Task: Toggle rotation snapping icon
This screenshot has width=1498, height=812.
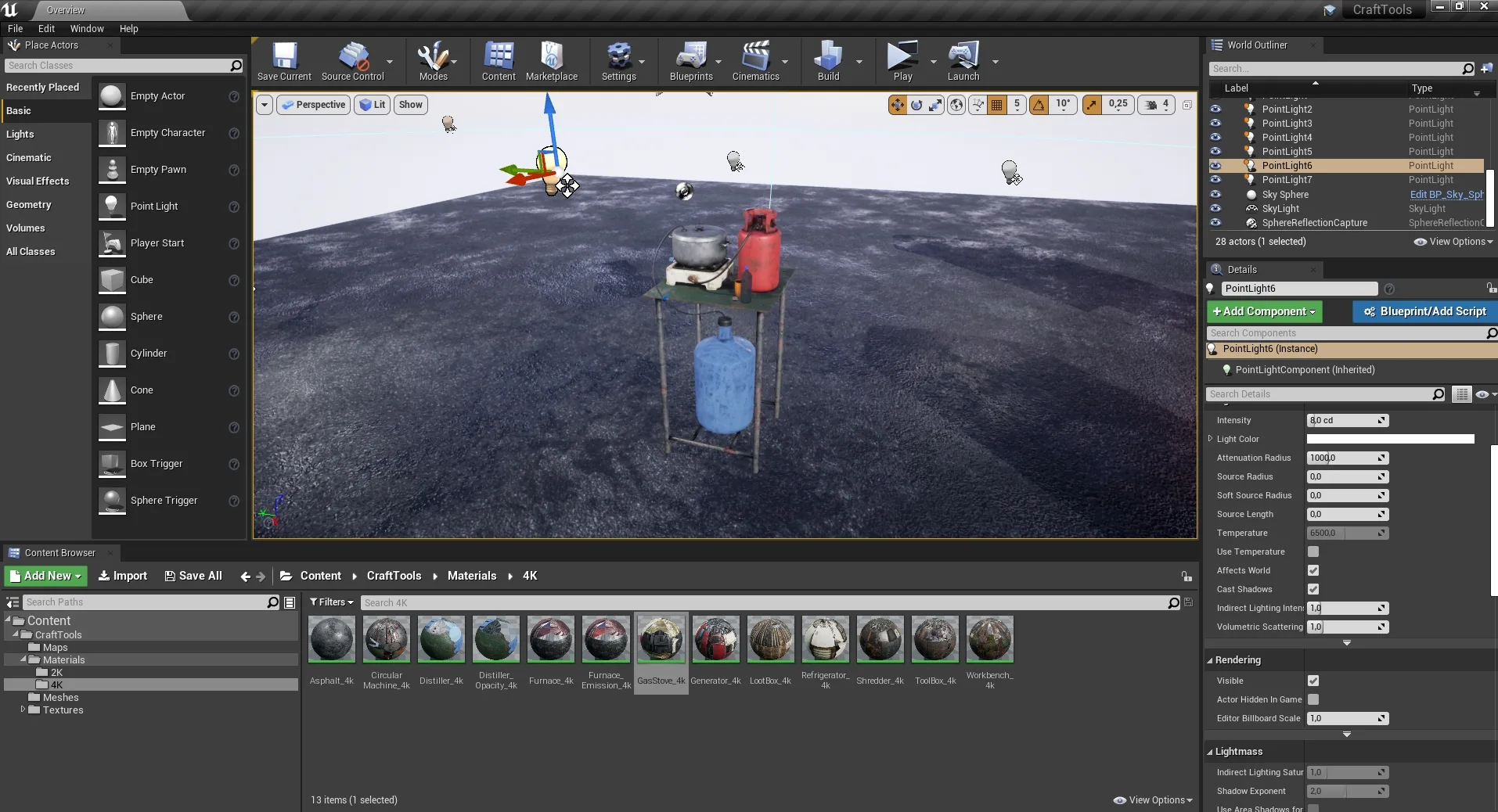Action: coord(1039,105)
